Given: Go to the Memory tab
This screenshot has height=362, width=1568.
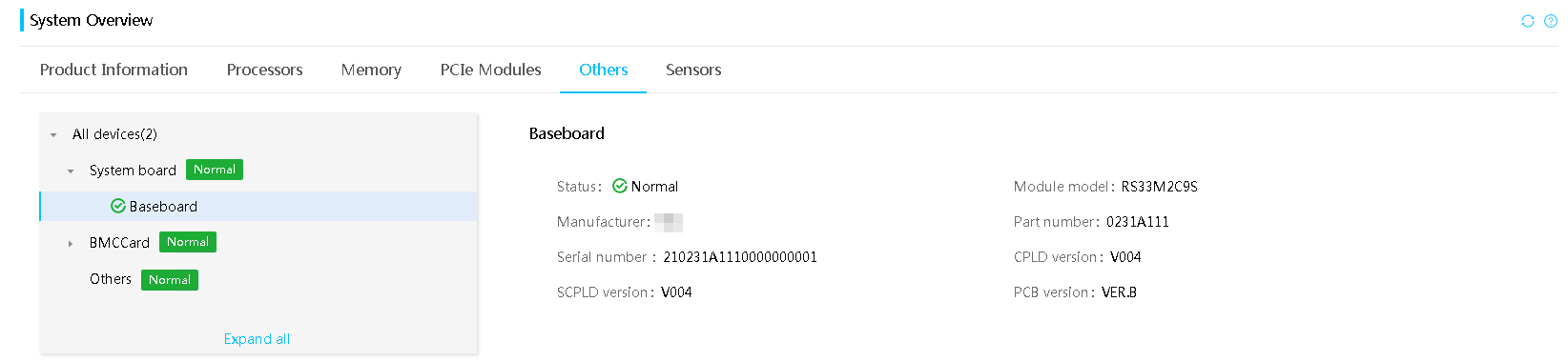Looking at the screenshot, I should [371, 70].
